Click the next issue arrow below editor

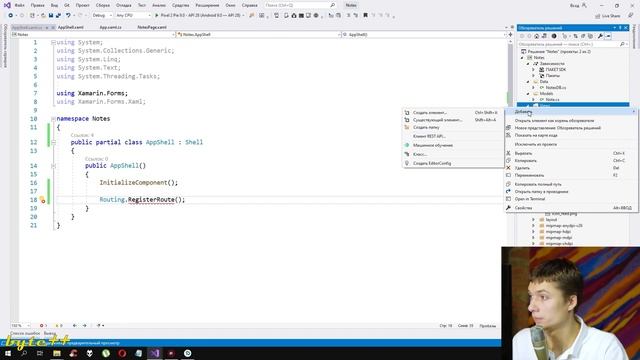pyautogui.click(x=84, y=326)
